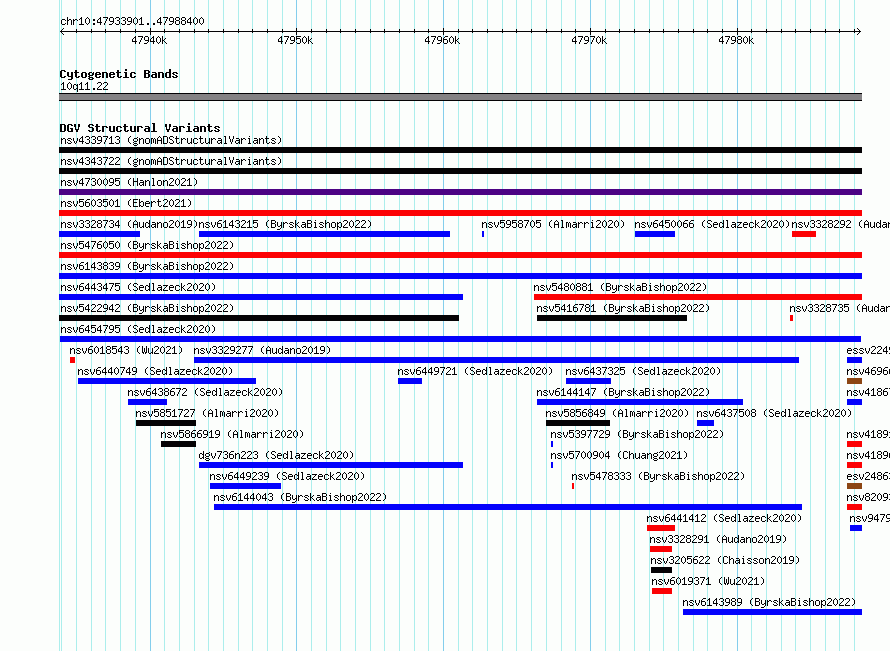
Task: Click the black bar under nsv5416781
Action: pyautogui.click(x=612, y=318)
